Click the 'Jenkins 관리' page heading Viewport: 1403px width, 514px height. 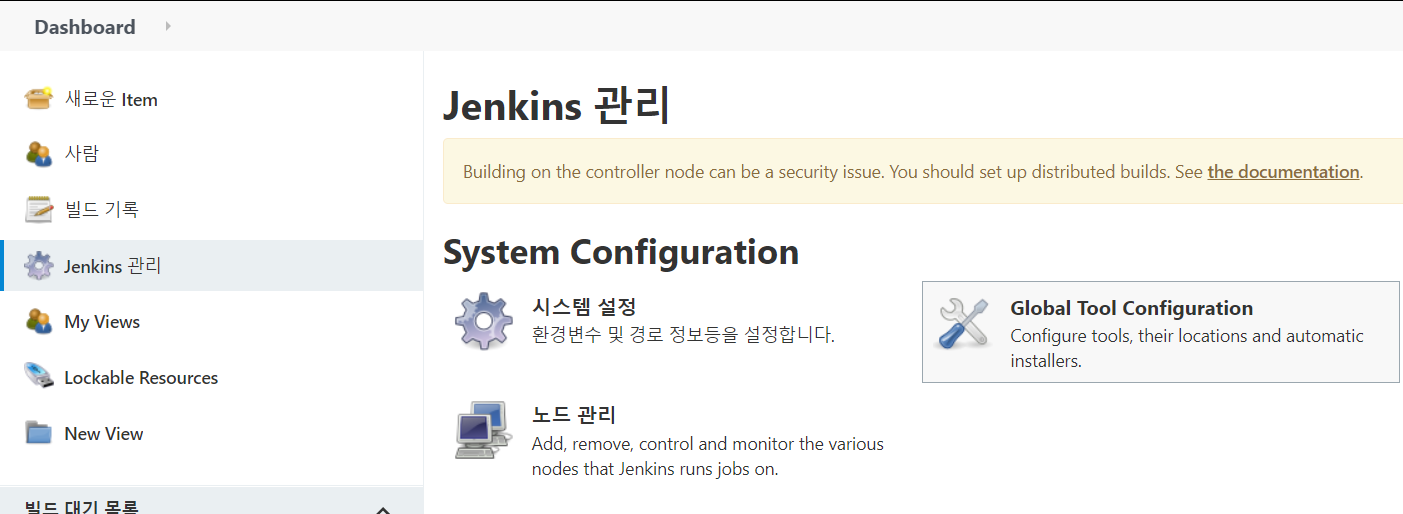coord(556,105)
